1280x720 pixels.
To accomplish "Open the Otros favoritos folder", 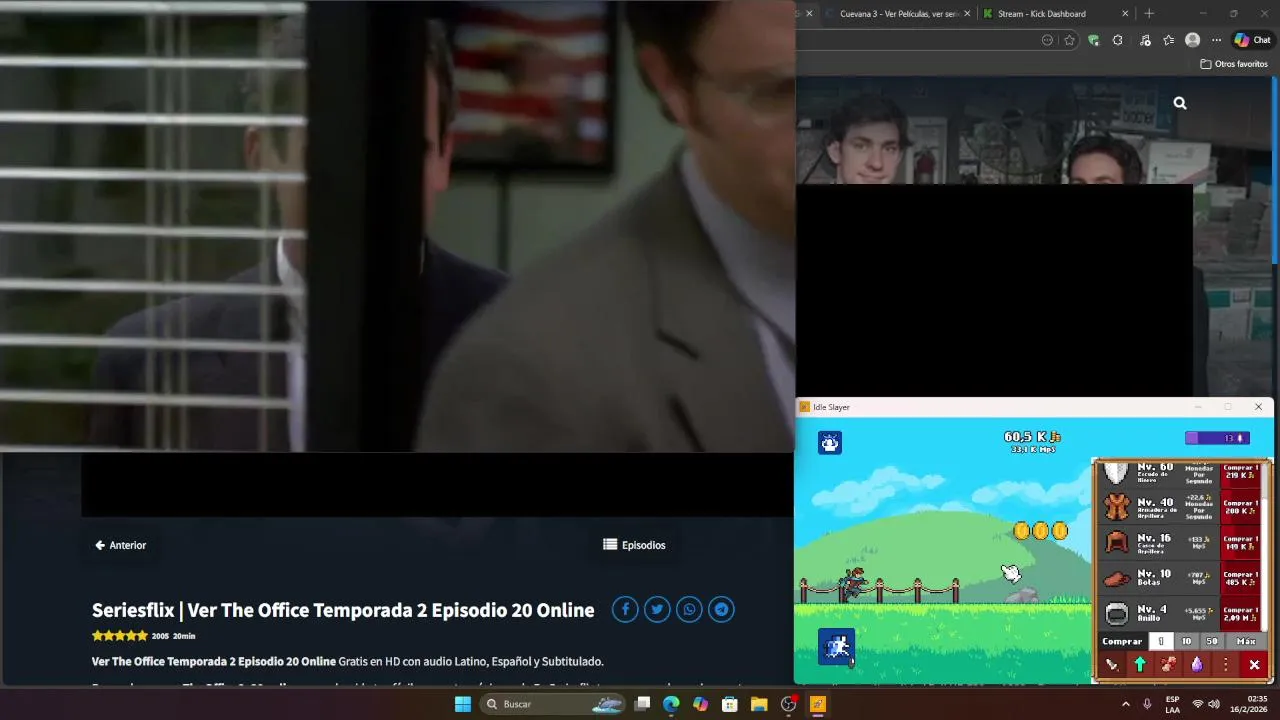I will coord(1234,64).
